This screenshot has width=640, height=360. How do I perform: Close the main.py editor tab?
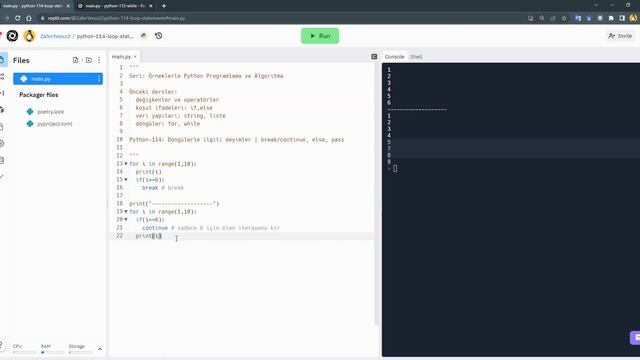(x=135, y=57)
